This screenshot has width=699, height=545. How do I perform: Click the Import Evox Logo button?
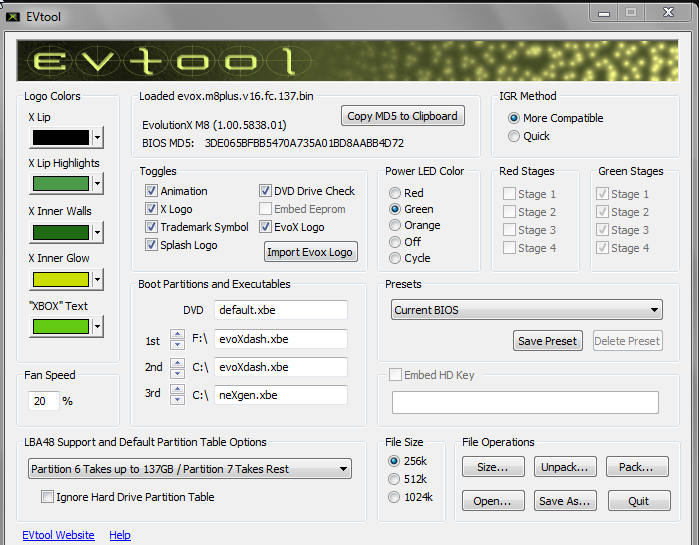click(310, 252)
